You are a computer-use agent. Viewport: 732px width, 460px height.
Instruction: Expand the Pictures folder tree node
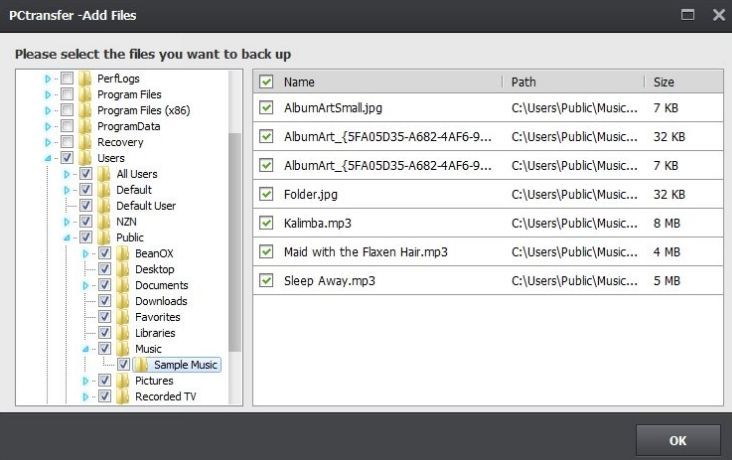click(85, 381)
